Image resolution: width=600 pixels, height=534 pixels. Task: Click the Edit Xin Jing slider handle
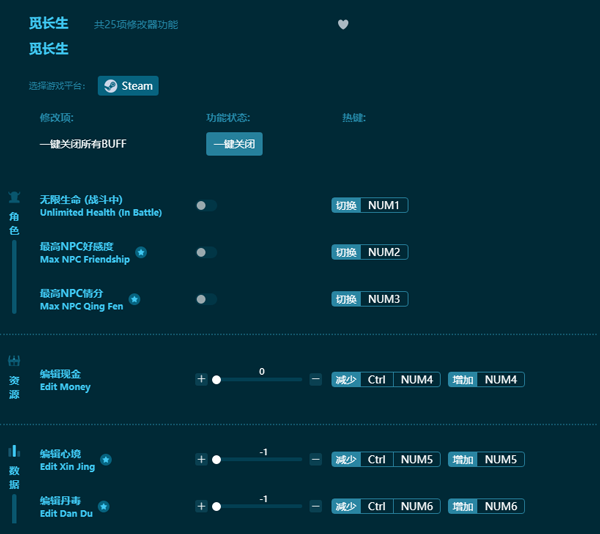click(x=217, y=459)
